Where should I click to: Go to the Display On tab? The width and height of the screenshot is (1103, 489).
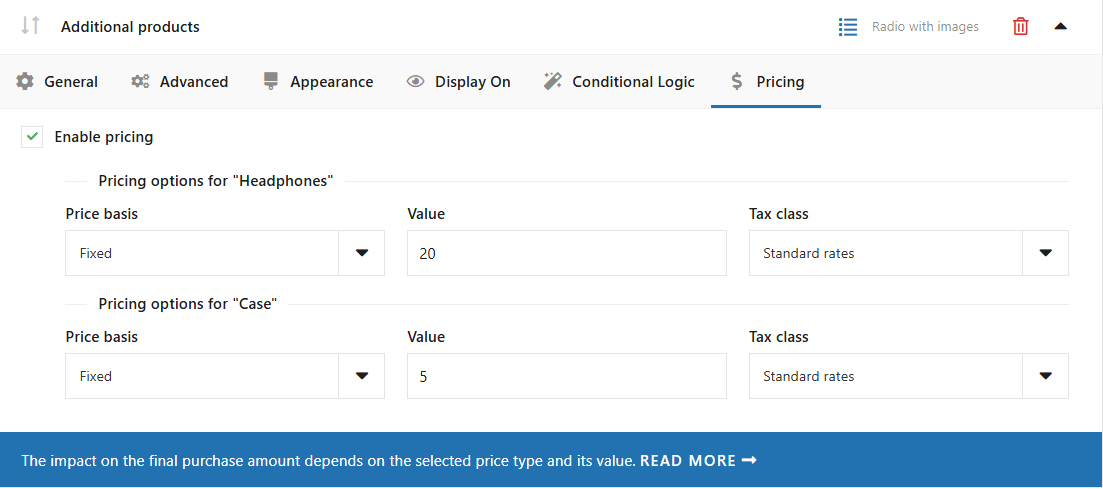coord(459,82)
